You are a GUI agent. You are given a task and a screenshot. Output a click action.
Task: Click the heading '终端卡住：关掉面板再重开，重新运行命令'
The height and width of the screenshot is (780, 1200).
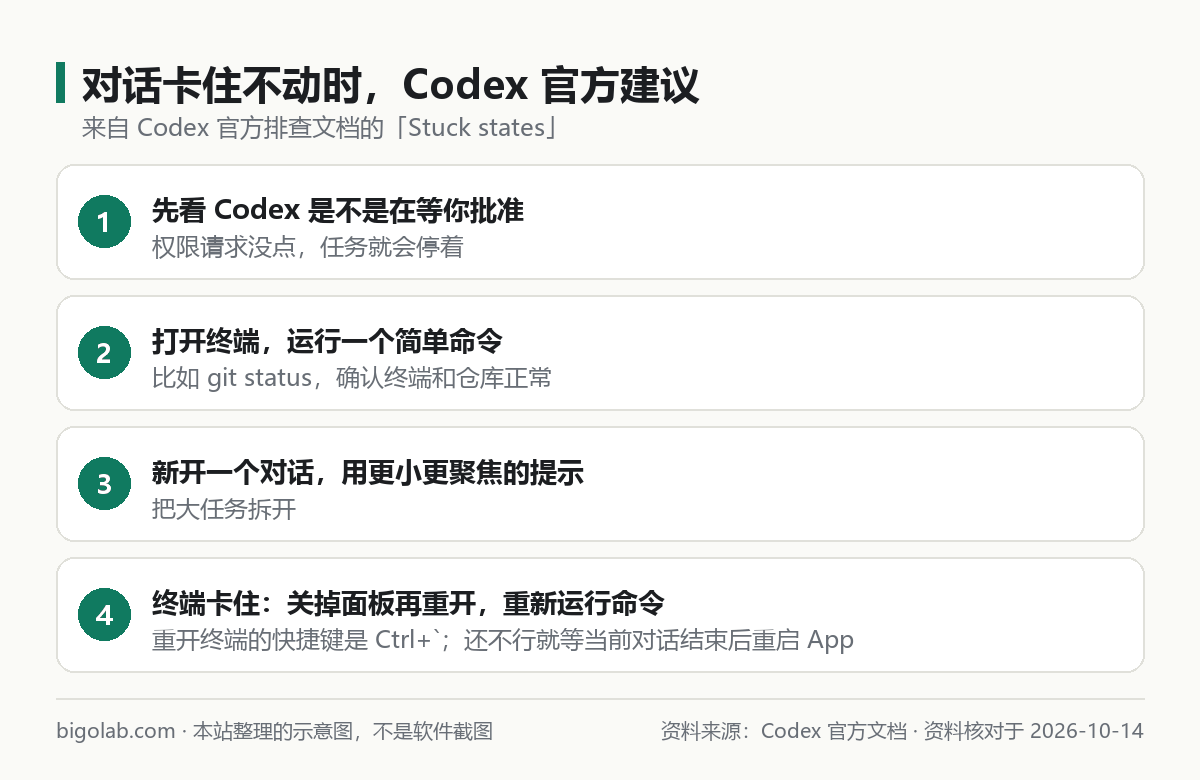pyautogui.click(x=408, y=604)
